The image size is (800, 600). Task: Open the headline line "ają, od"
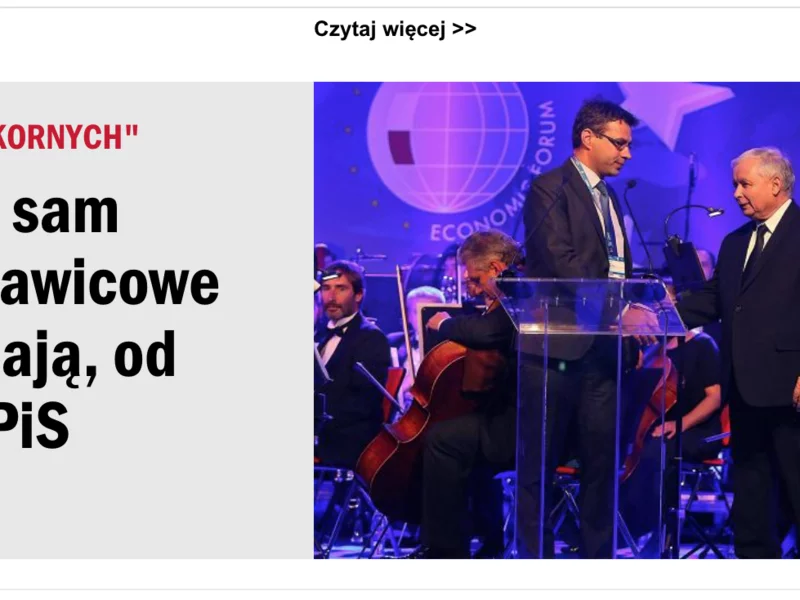click(88, 355)
